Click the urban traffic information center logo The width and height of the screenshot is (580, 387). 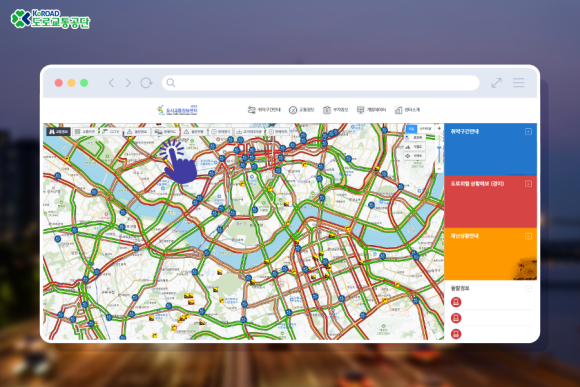[x=177, y=110]
